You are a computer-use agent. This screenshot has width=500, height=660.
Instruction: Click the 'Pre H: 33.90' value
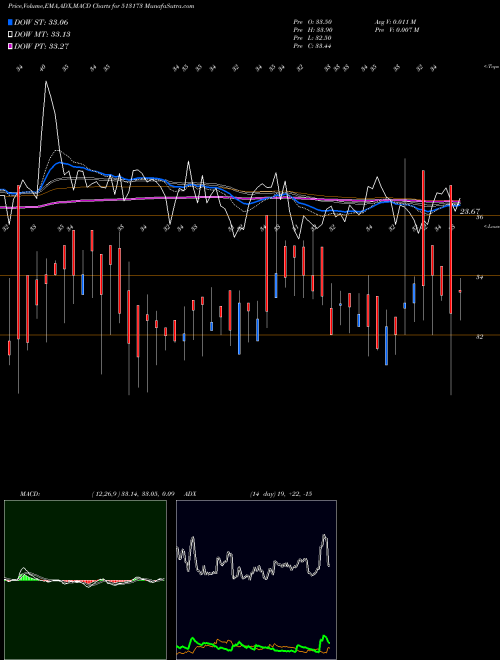313,30
